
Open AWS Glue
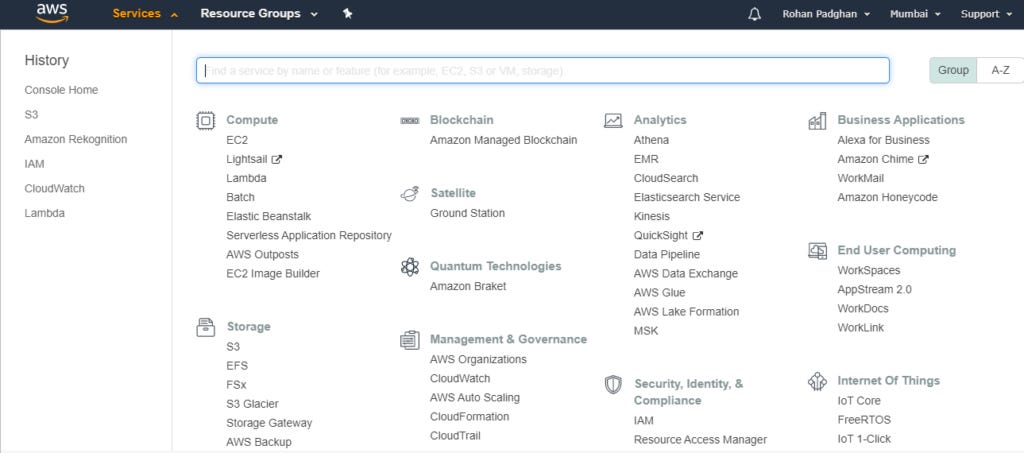pyautogui.click(x=660, y=293)
